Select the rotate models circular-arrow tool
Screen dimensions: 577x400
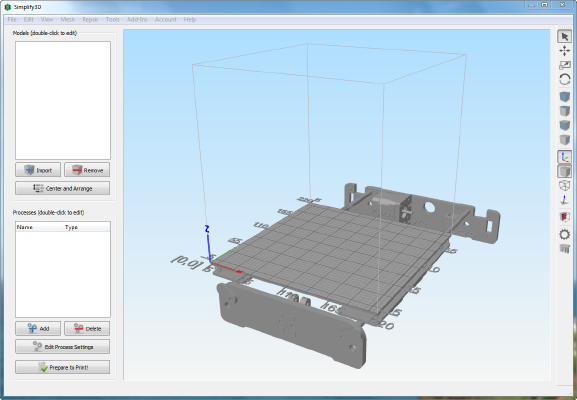tap(564, 79)
